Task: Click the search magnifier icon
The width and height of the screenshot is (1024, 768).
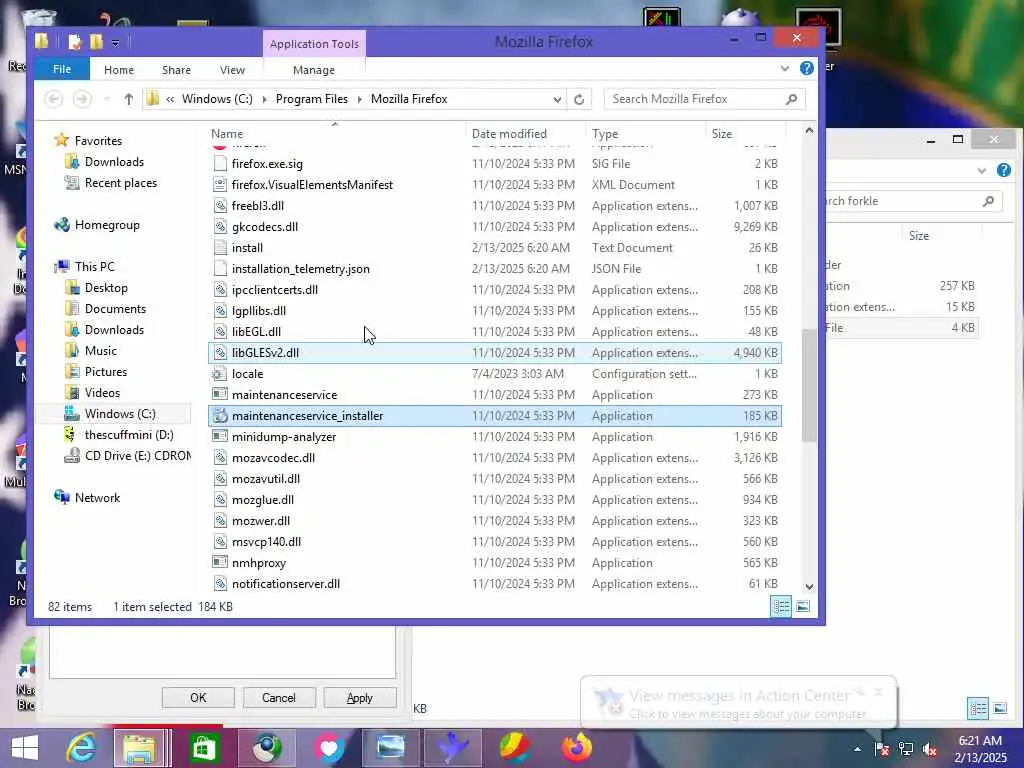Action: click(x=792, y=99)
